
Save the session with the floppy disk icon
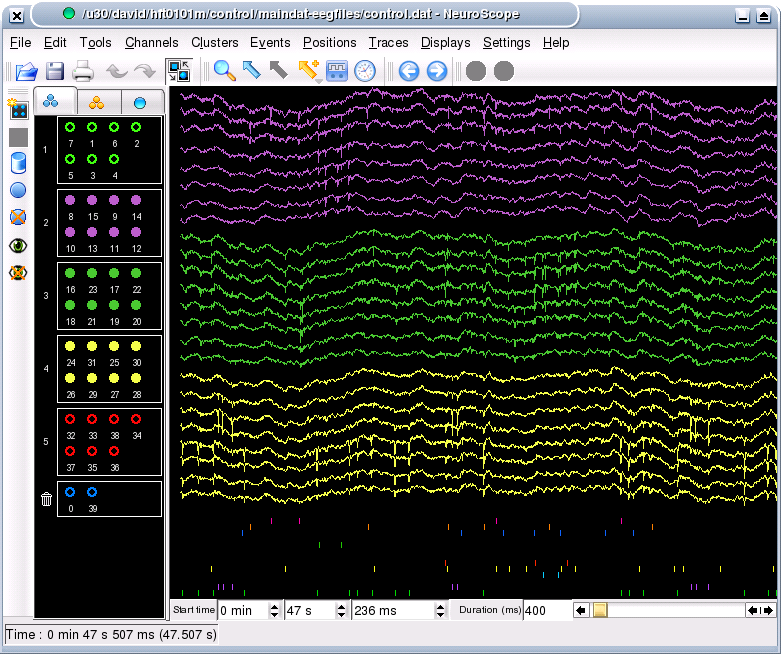(x=55, y=71)
